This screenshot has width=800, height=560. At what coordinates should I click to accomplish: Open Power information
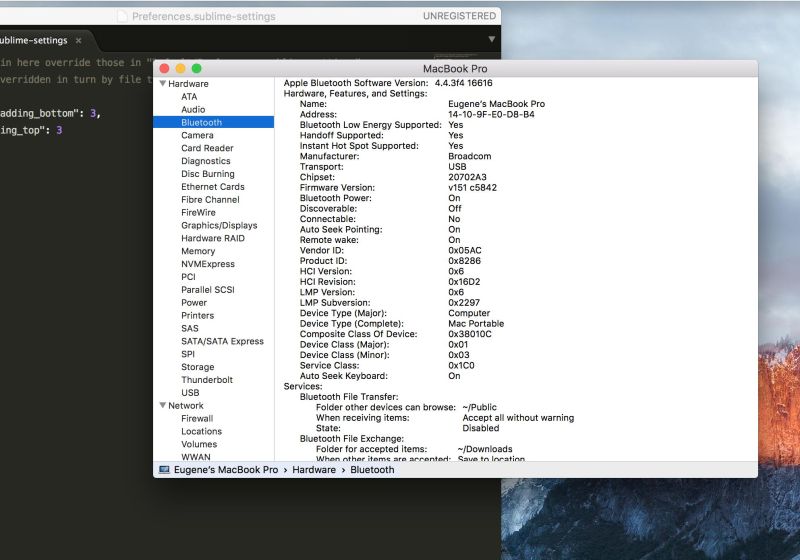pyautogui.click(x=194, y=302)
